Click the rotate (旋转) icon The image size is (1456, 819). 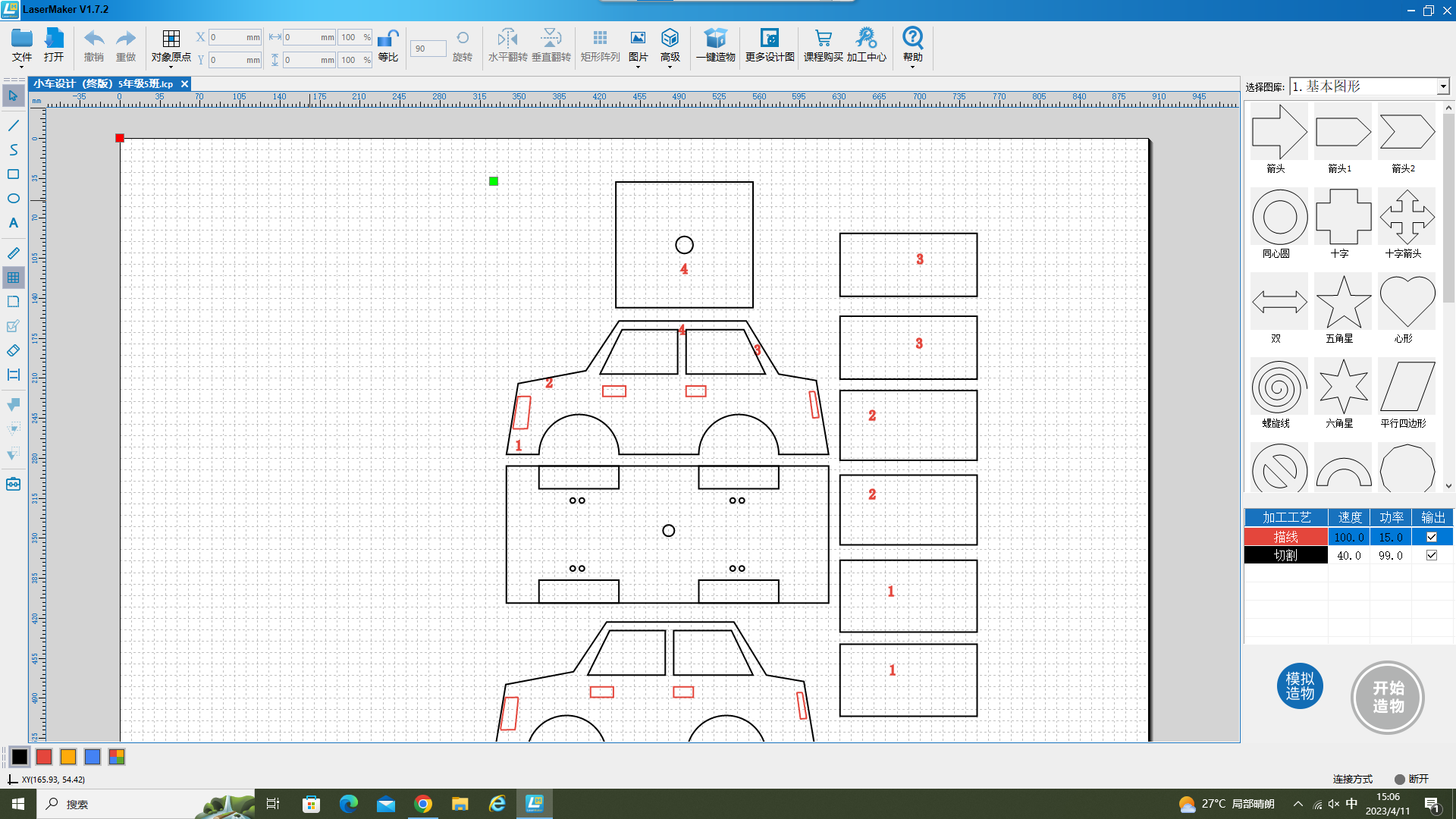click(x=462, y=45)
